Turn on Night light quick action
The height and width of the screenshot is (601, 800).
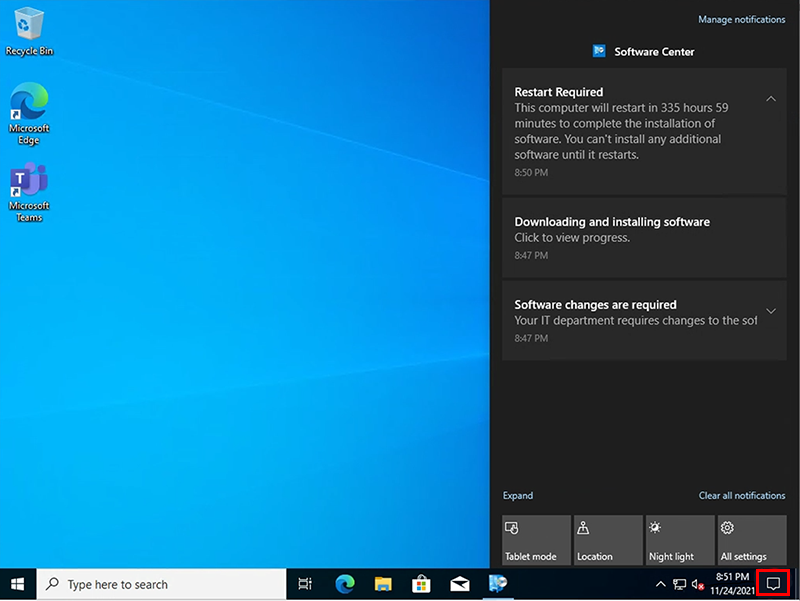(679, 541)
